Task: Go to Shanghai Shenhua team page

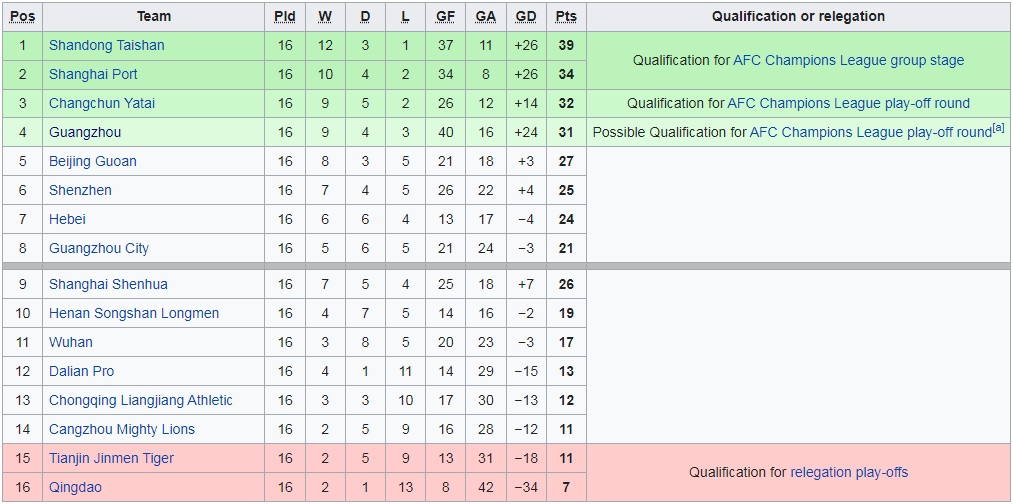Action: [108, 284]
